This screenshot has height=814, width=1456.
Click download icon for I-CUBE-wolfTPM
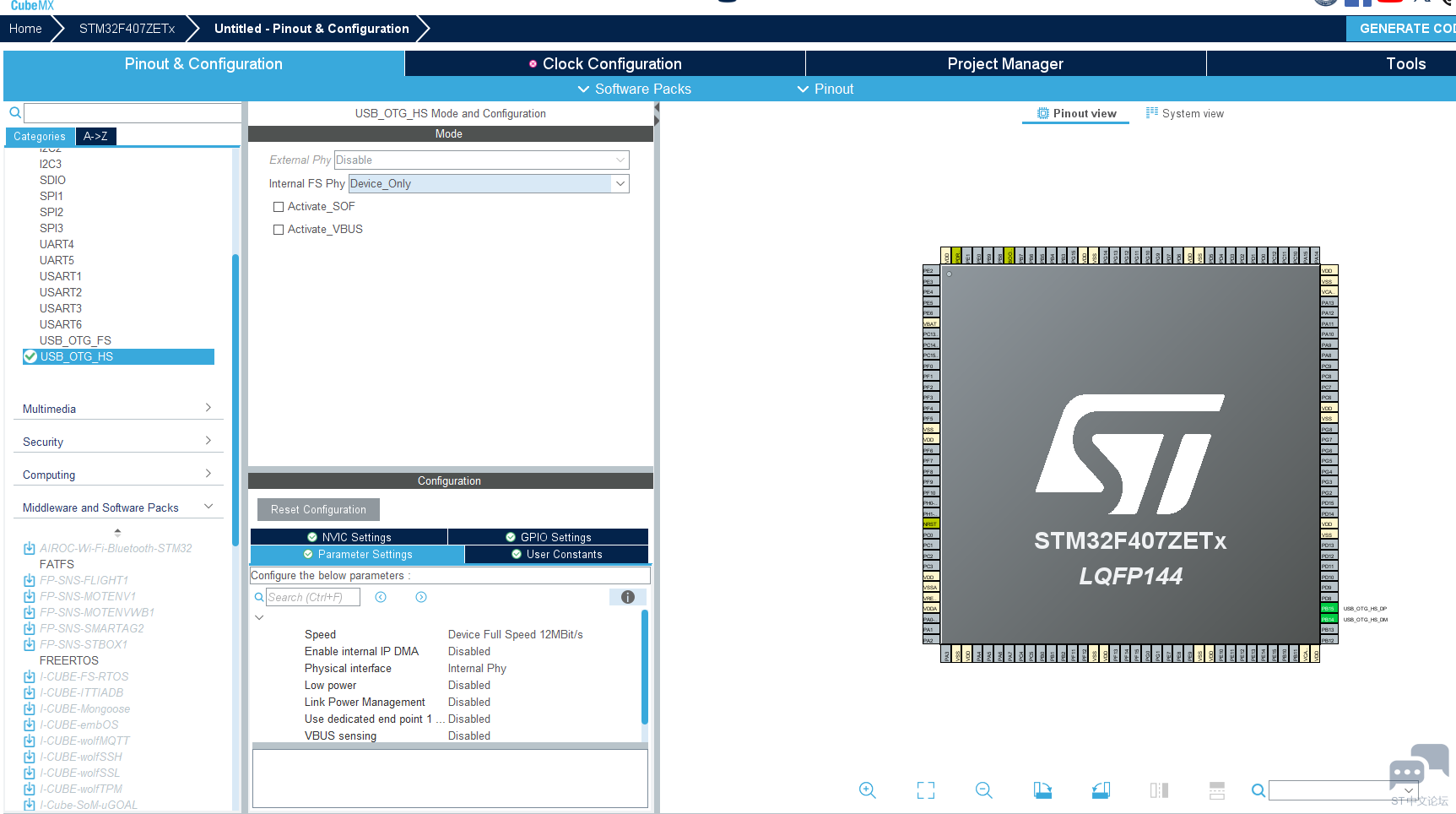click(30, 789)
